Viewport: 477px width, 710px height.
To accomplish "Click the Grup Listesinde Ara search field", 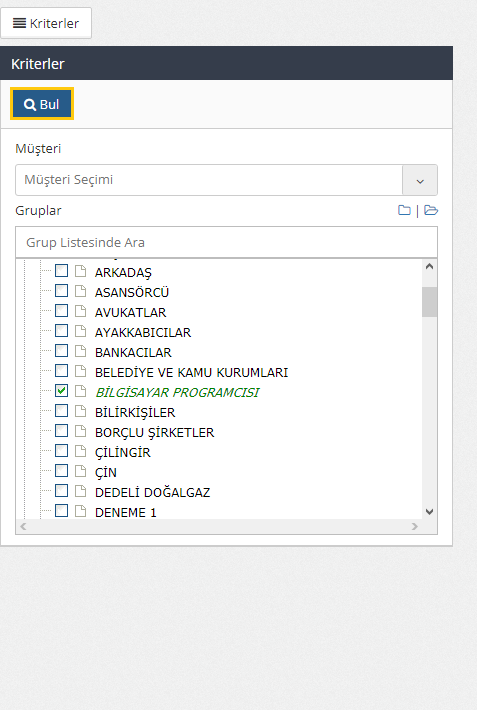I will tap(226, 242).
